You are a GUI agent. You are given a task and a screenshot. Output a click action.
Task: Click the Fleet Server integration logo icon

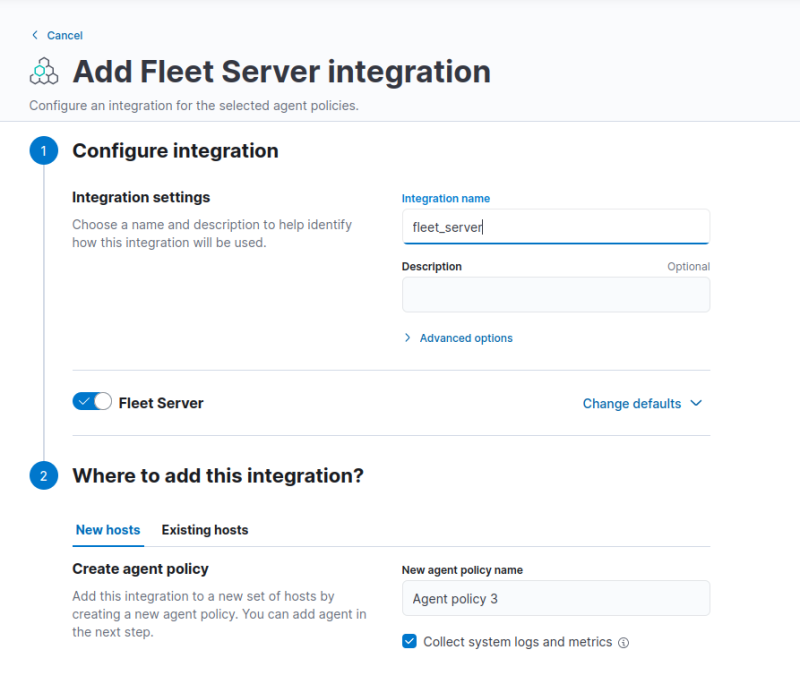point(45,72)
